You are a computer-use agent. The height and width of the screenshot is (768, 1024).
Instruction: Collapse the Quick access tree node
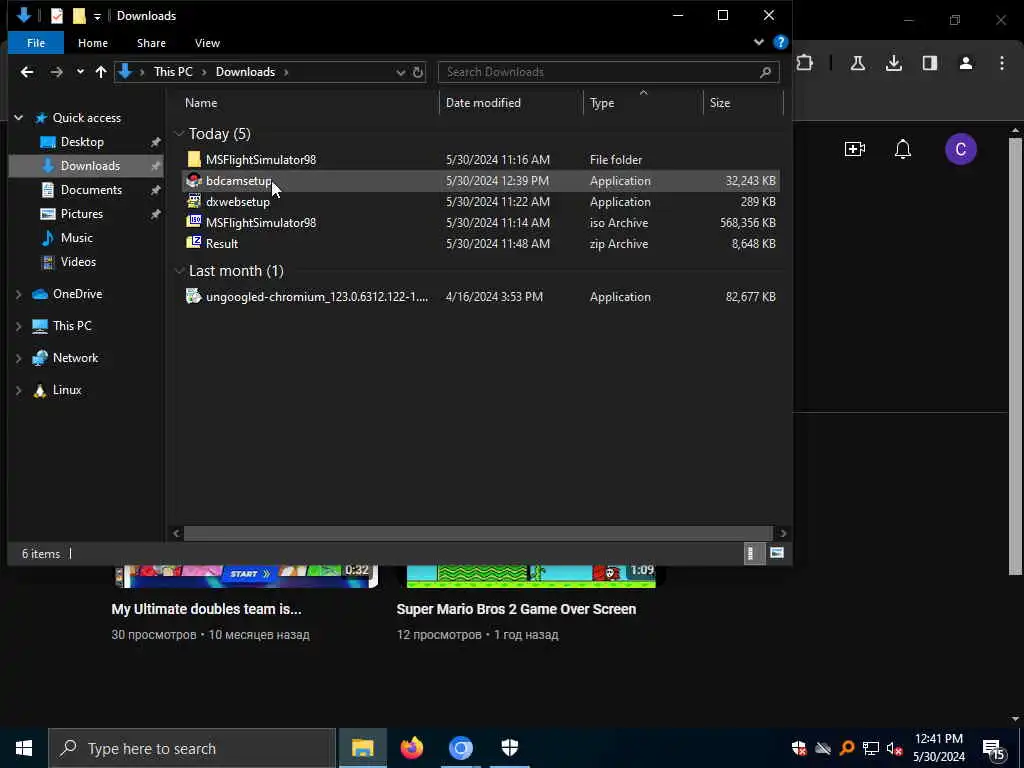18,118
